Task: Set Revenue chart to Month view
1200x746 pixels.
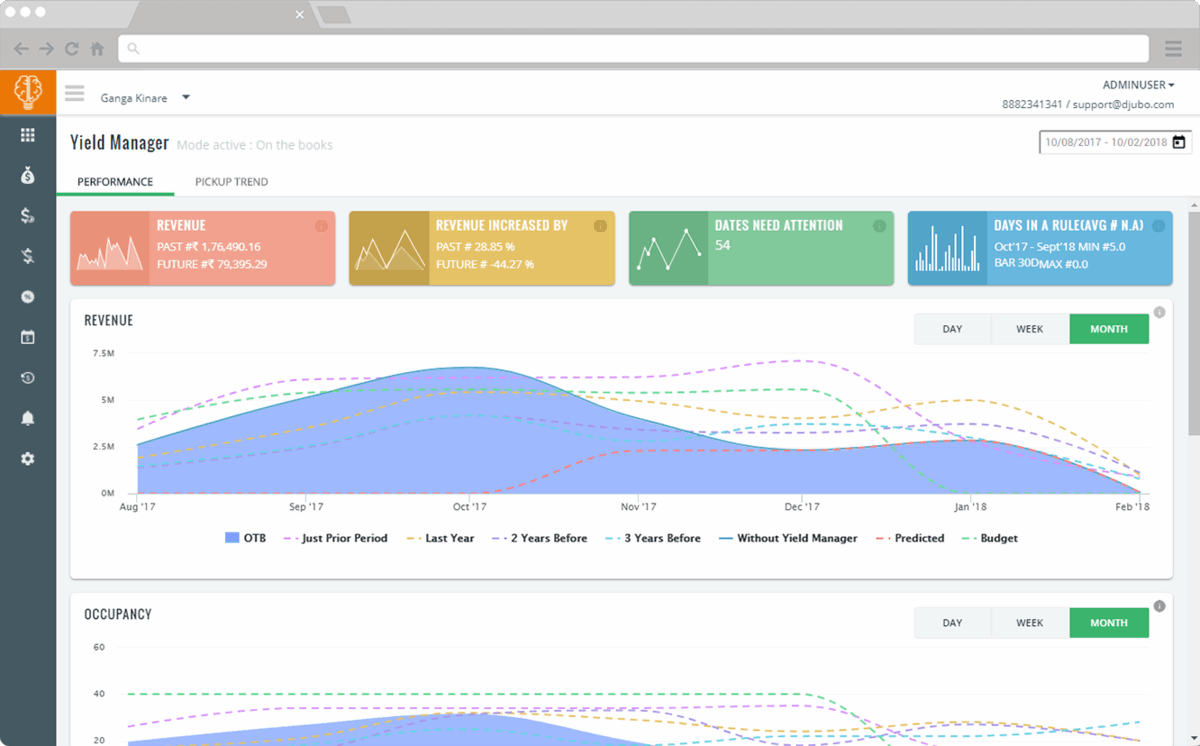Action: pyautogui.click(x=1109, y=329)
